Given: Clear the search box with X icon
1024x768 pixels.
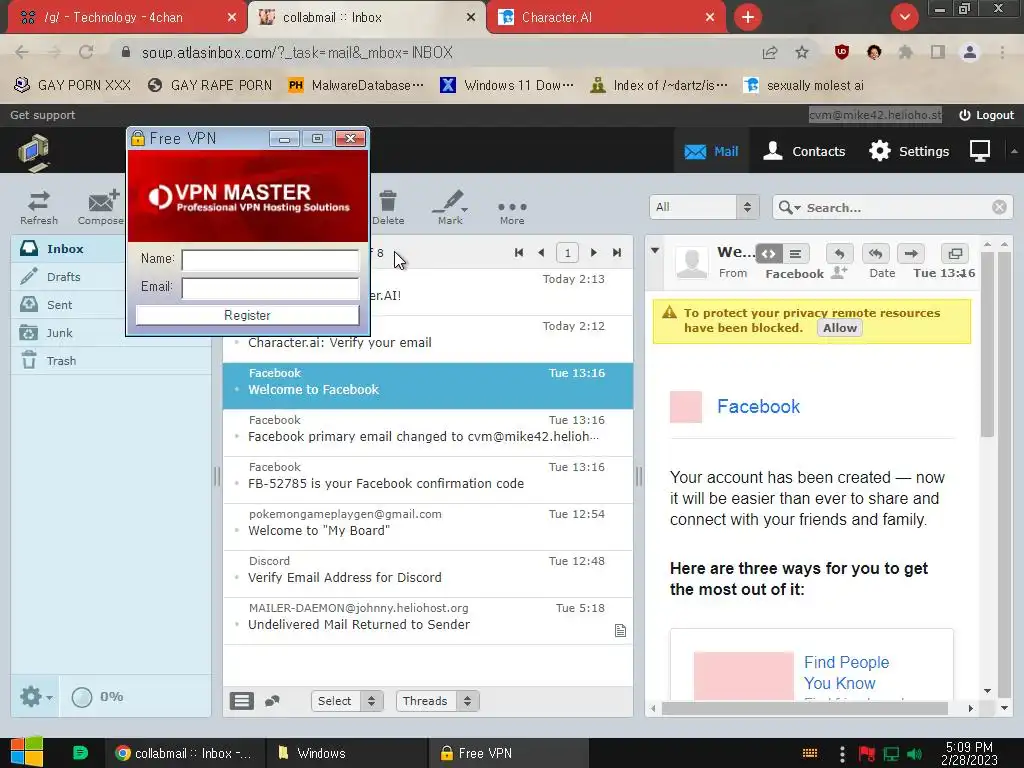Looking at the screenshot, I should tap(999, 207).
